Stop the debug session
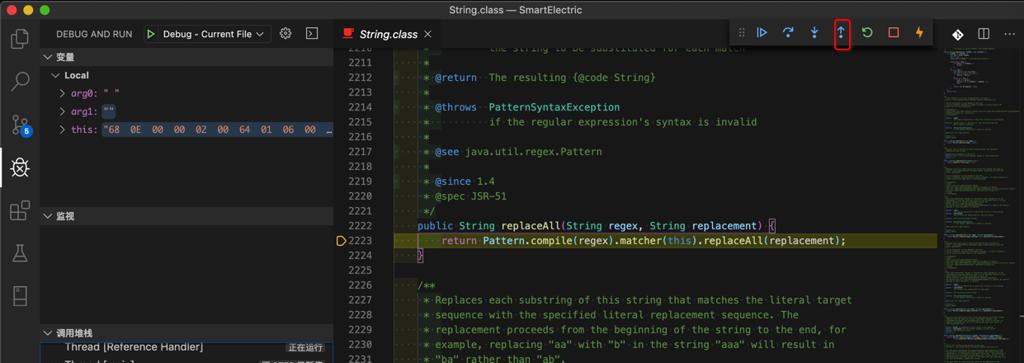The width and height of the screenshot is (1024, 363). (893, 33)
